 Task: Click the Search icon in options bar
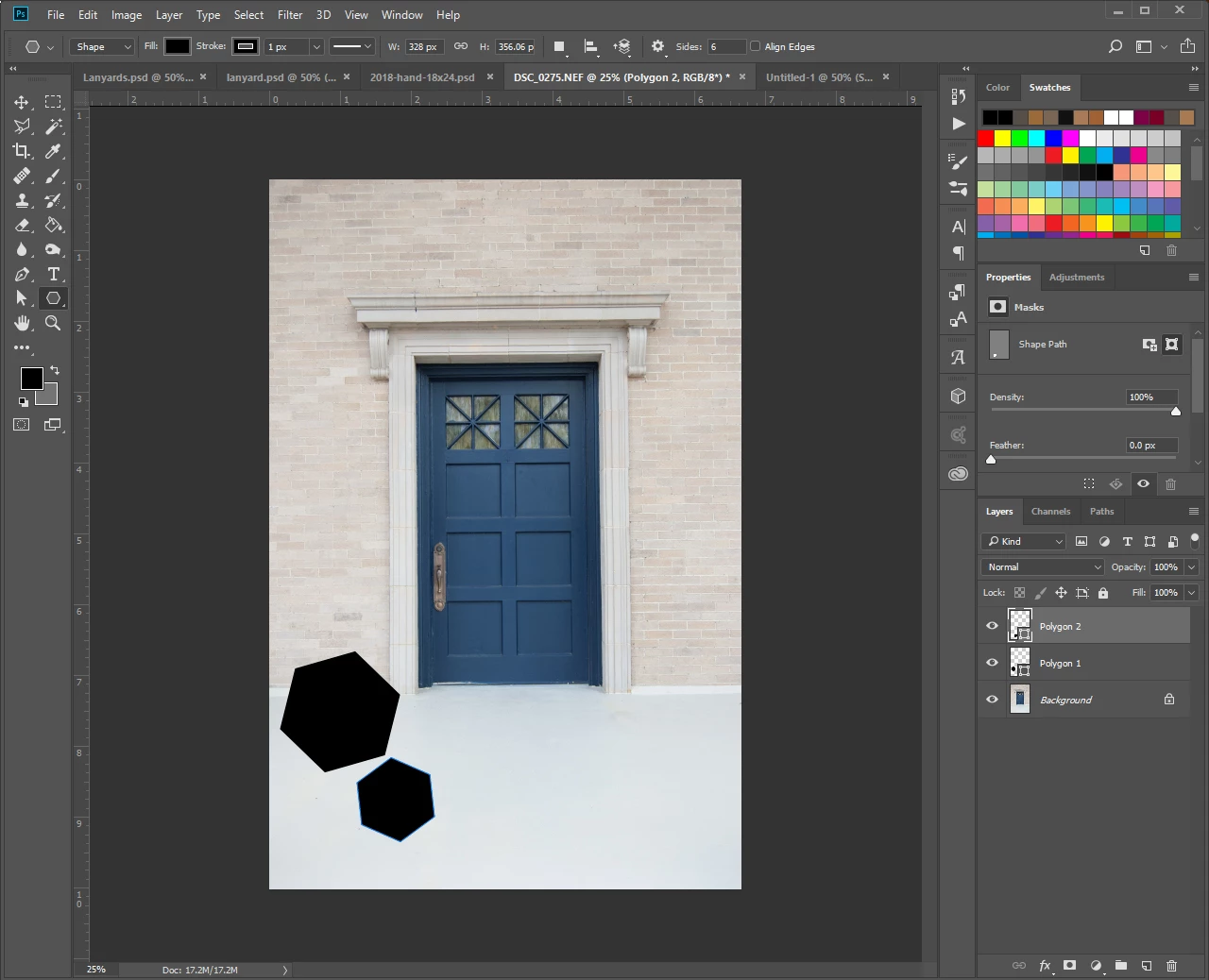[1115, 46]
